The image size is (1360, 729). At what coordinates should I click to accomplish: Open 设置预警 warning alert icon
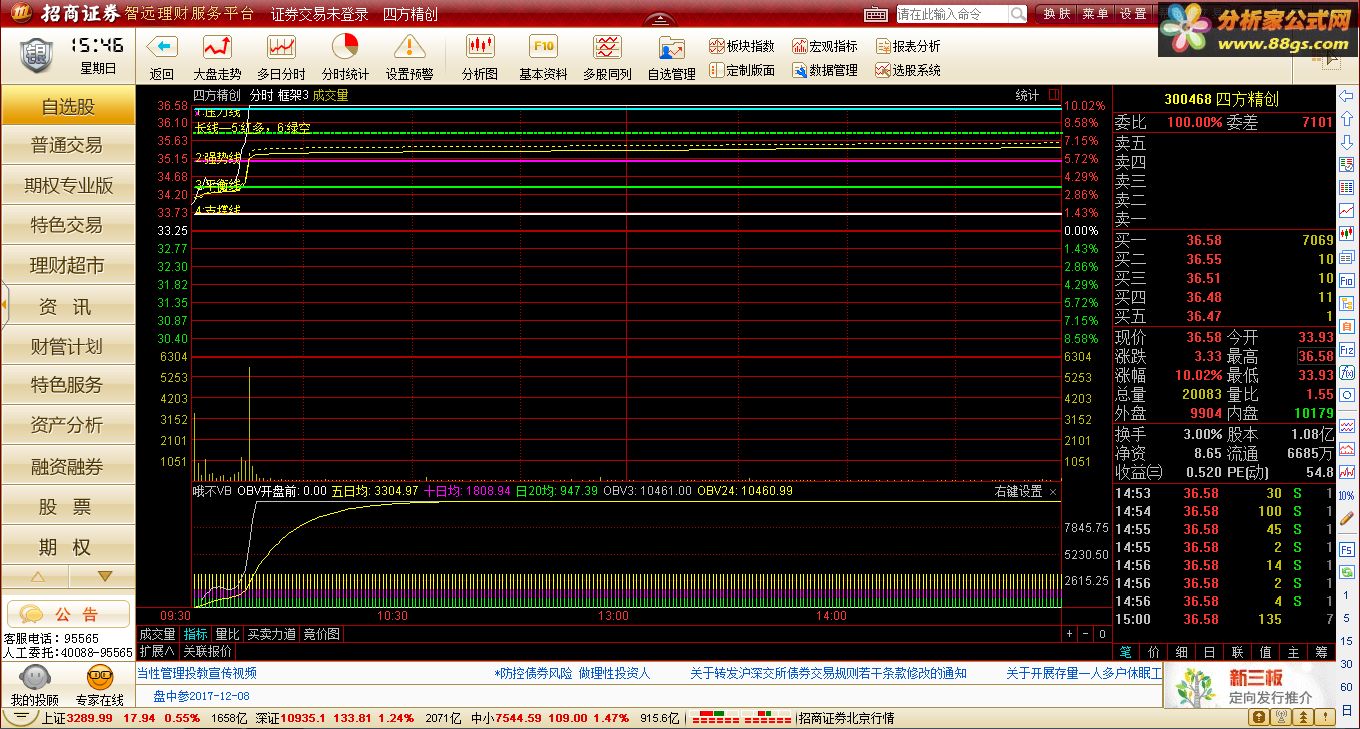tap(409, 46)
